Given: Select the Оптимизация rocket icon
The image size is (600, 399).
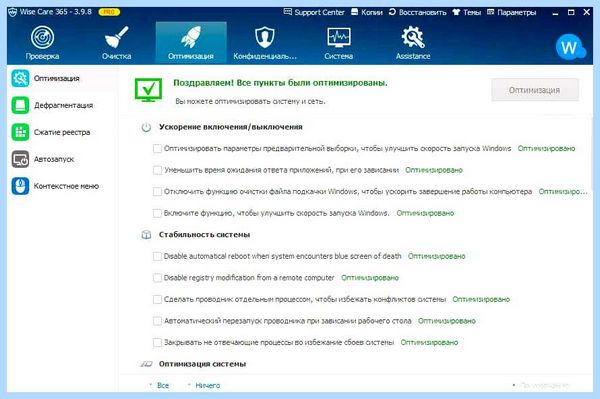Looking at the screenshot, I should click(x=191, y=37).
